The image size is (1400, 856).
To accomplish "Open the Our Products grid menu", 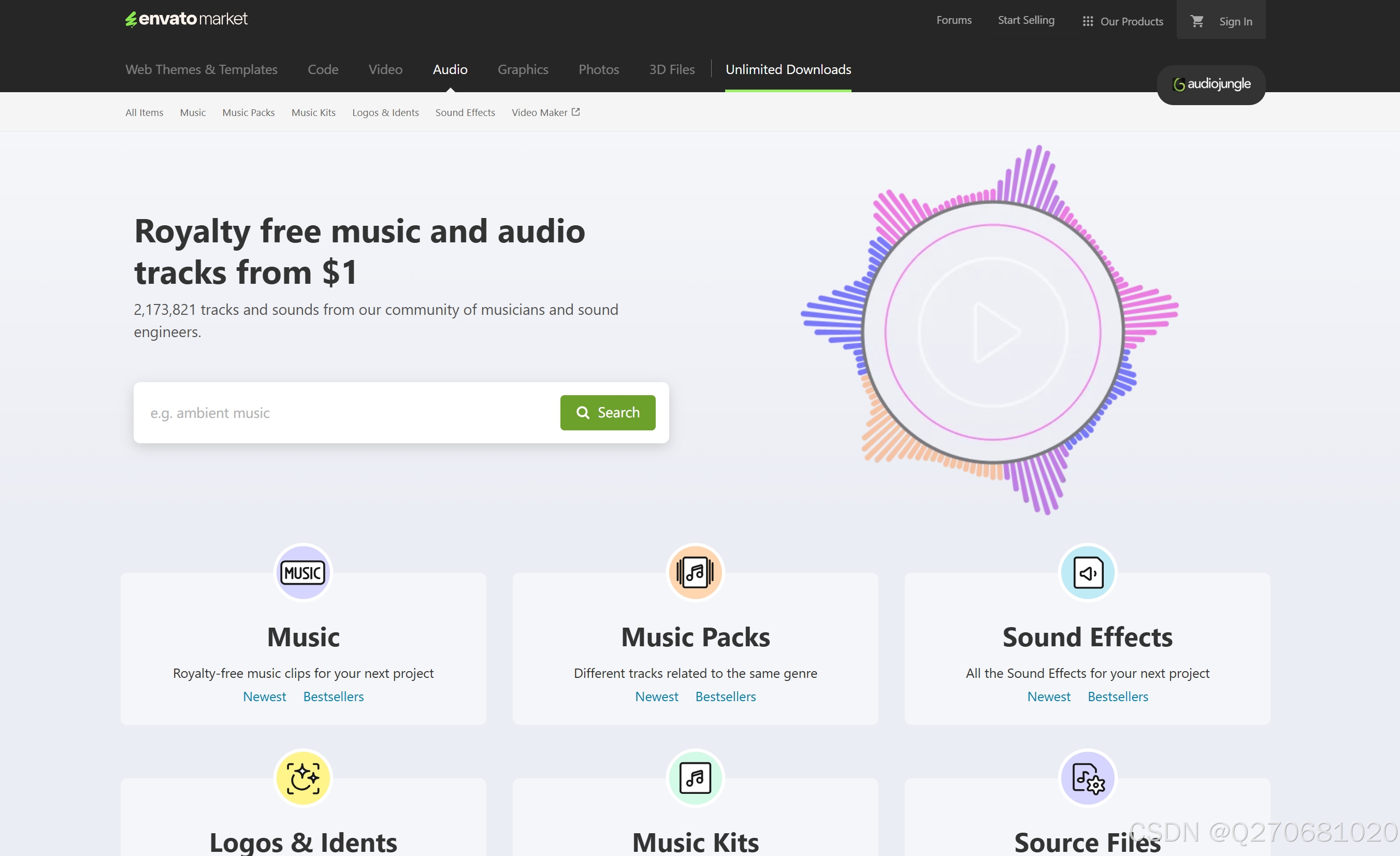I will (x=1122, y=21).
